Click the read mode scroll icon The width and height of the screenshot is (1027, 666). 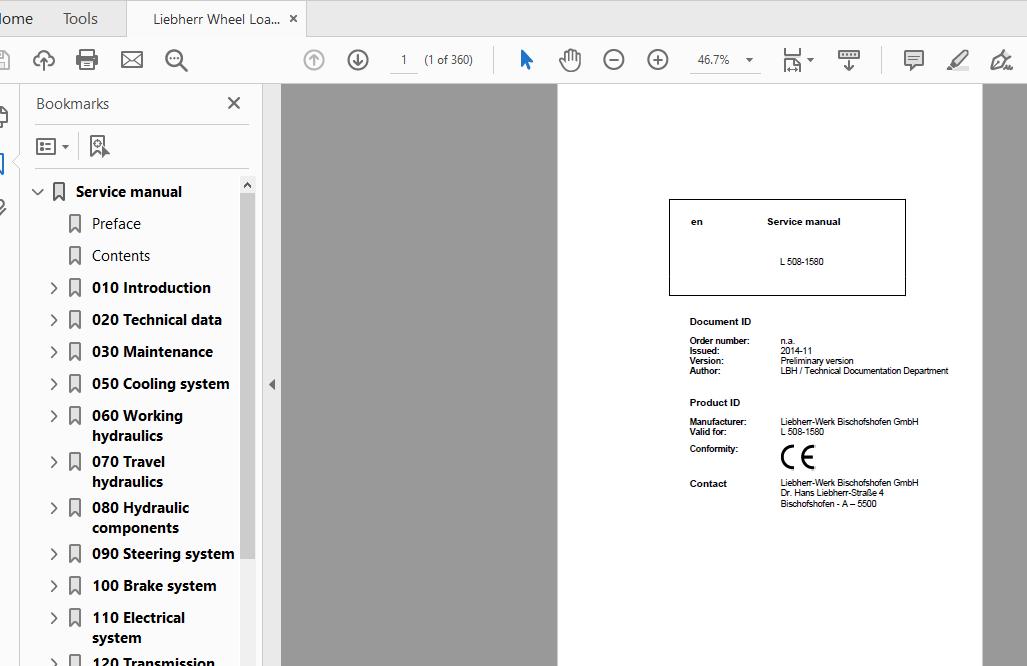pyautogui.click(x=849, y=60)
